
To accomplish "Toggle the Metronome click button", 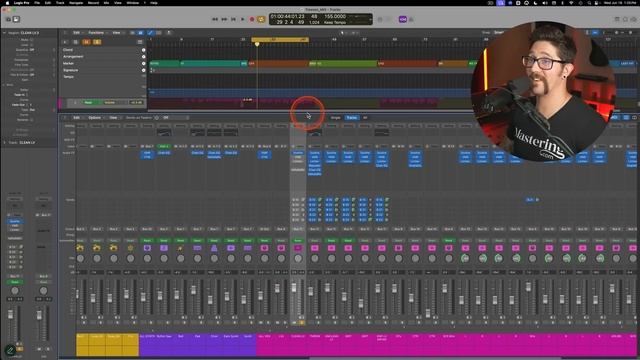I will (411, 19).
